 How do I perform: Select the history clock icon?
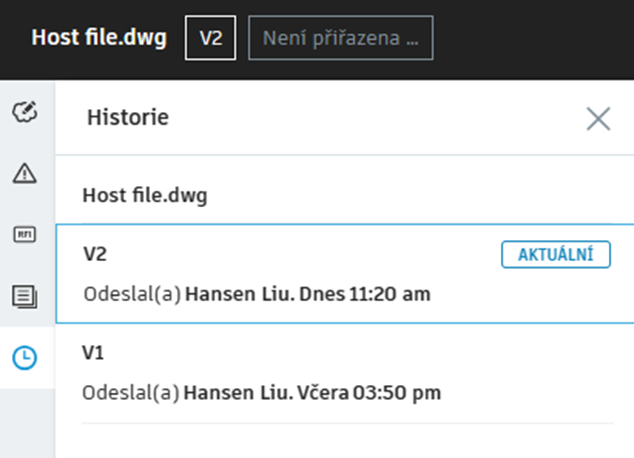click(x=25, y=357)
